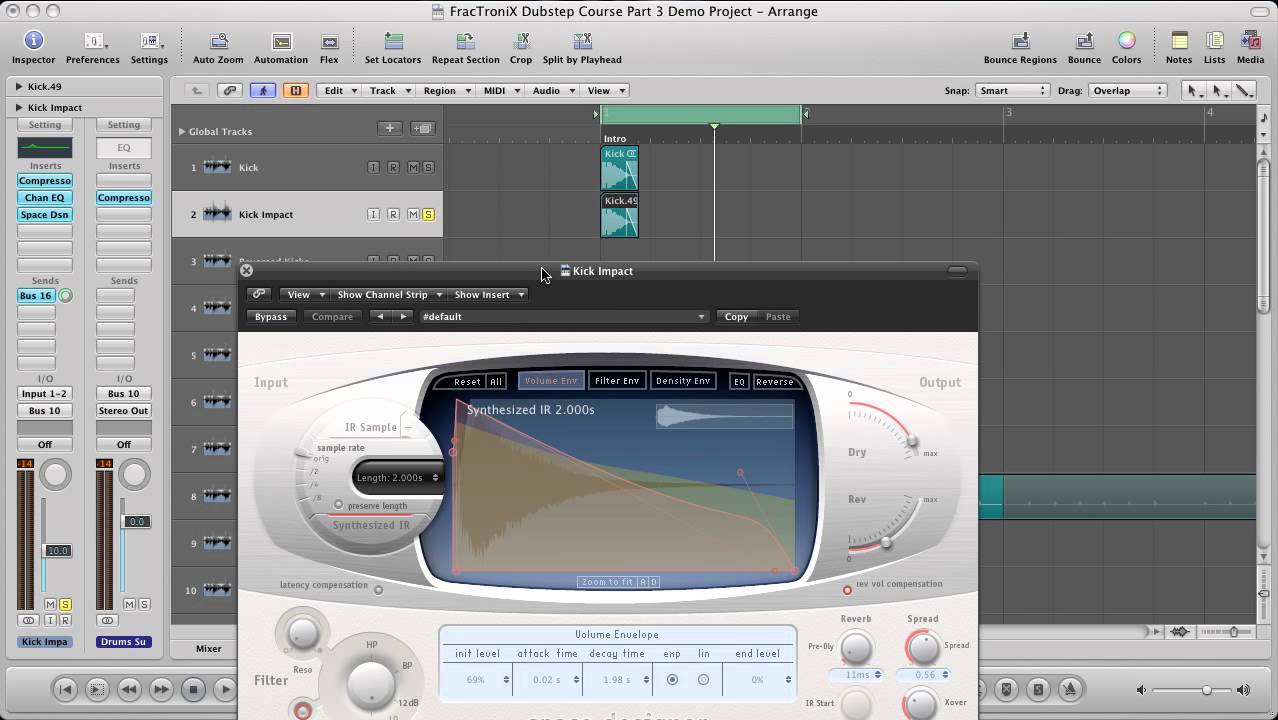Select the lin volume envelope radio button
Image resolution: width=1278 pixels, height=720 pixels.
tap(703, 679)
